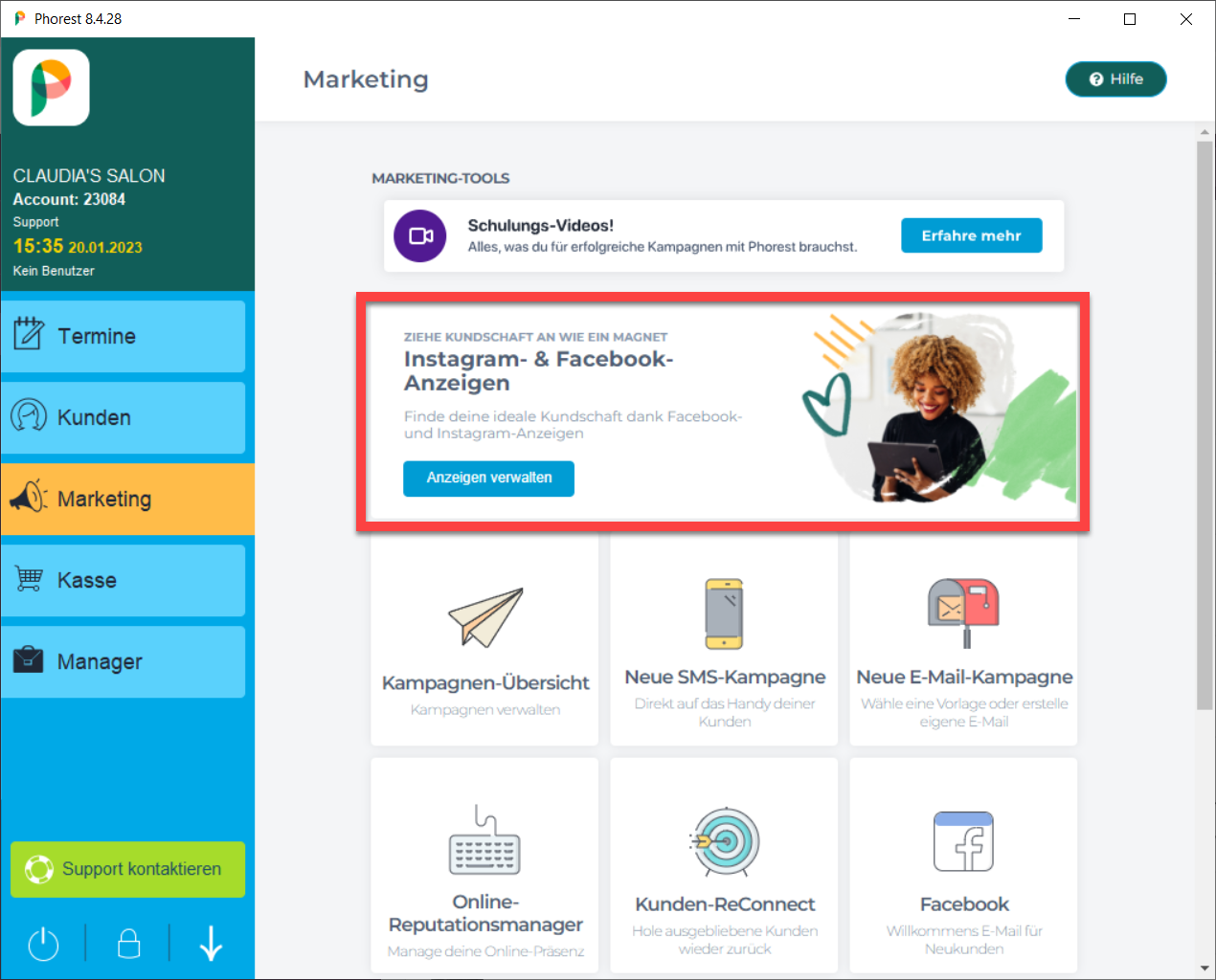The image size is (1216, 980).
Task: Start a Neue E-Mail-Kampagne
Action: (x=963, y=639)
